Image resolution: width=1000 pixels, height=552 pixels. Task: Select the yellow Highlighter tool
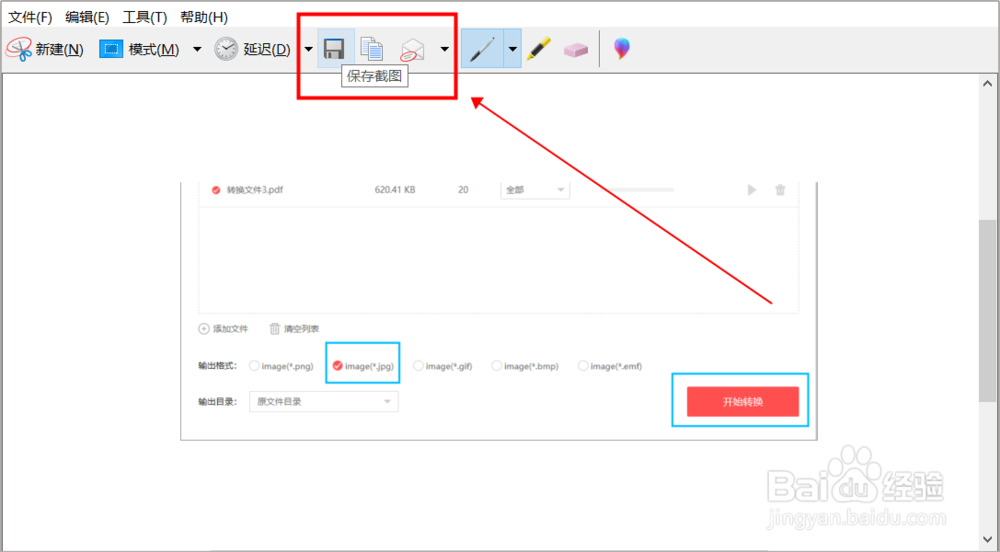tap(539, 49)
